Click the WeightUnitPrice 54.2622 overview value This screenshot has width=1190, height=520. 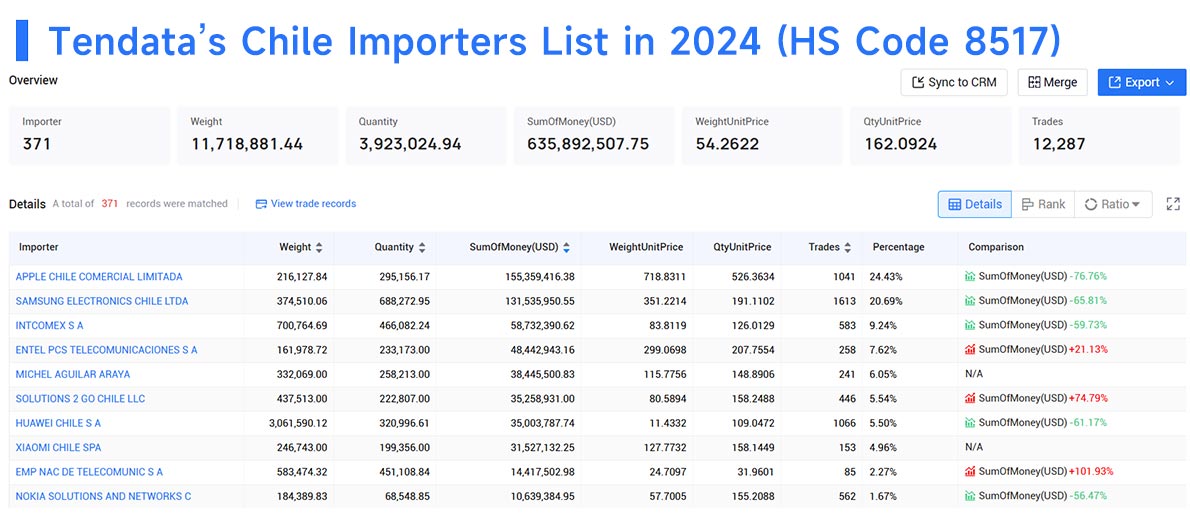(x=727, y=143)
